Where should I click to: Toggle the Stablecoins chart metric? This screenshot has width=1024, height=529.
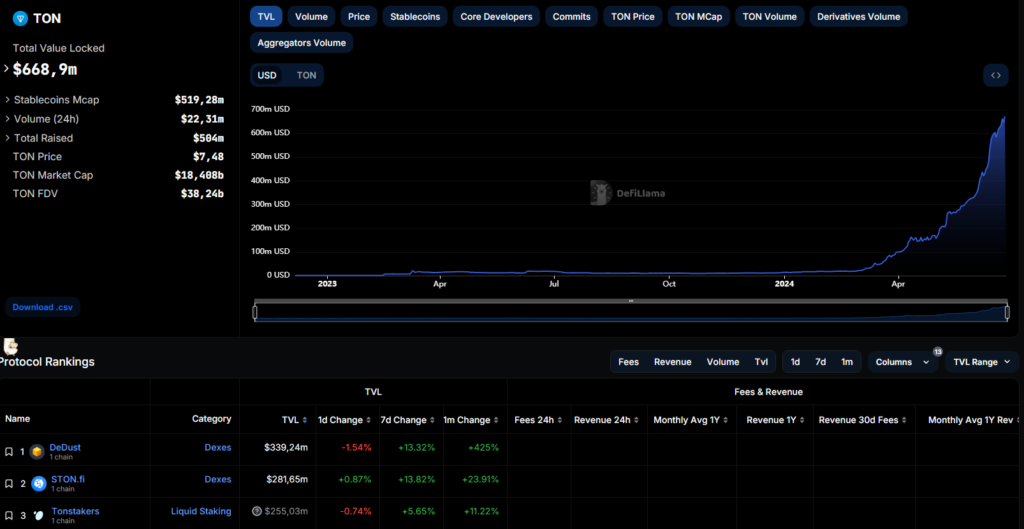pyautogui.click(x=412, y=16)
